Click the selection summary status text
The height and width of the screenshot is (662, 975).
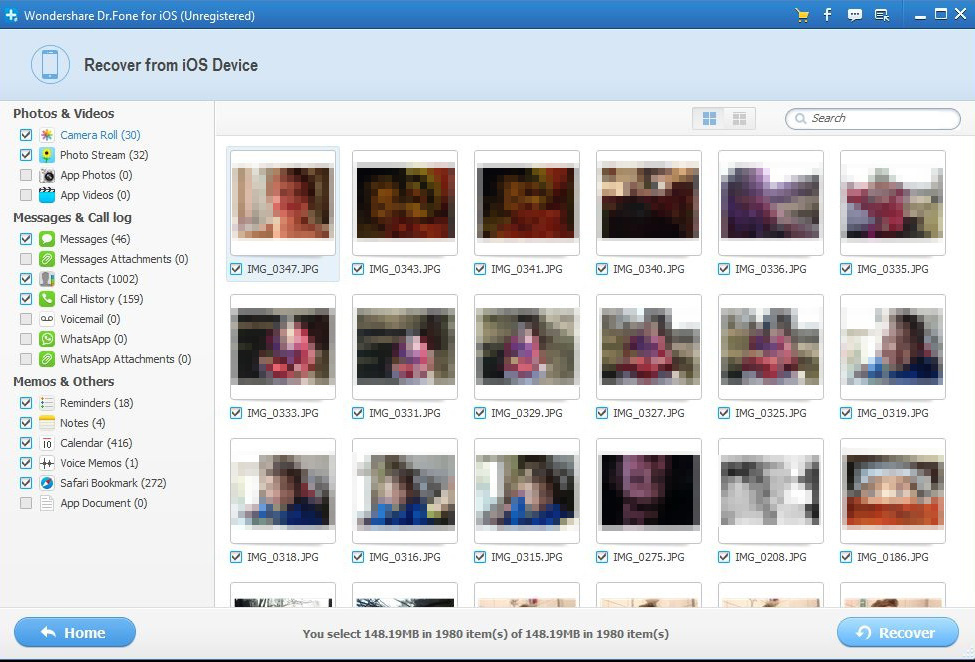click(x=486, y=633)
